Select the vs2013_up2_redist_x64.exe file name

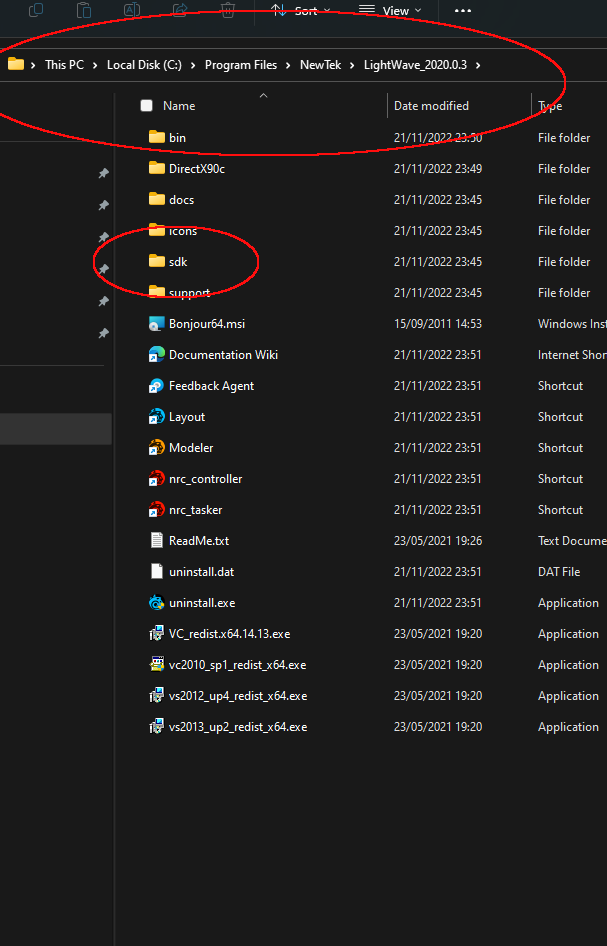tap(238, 727)
